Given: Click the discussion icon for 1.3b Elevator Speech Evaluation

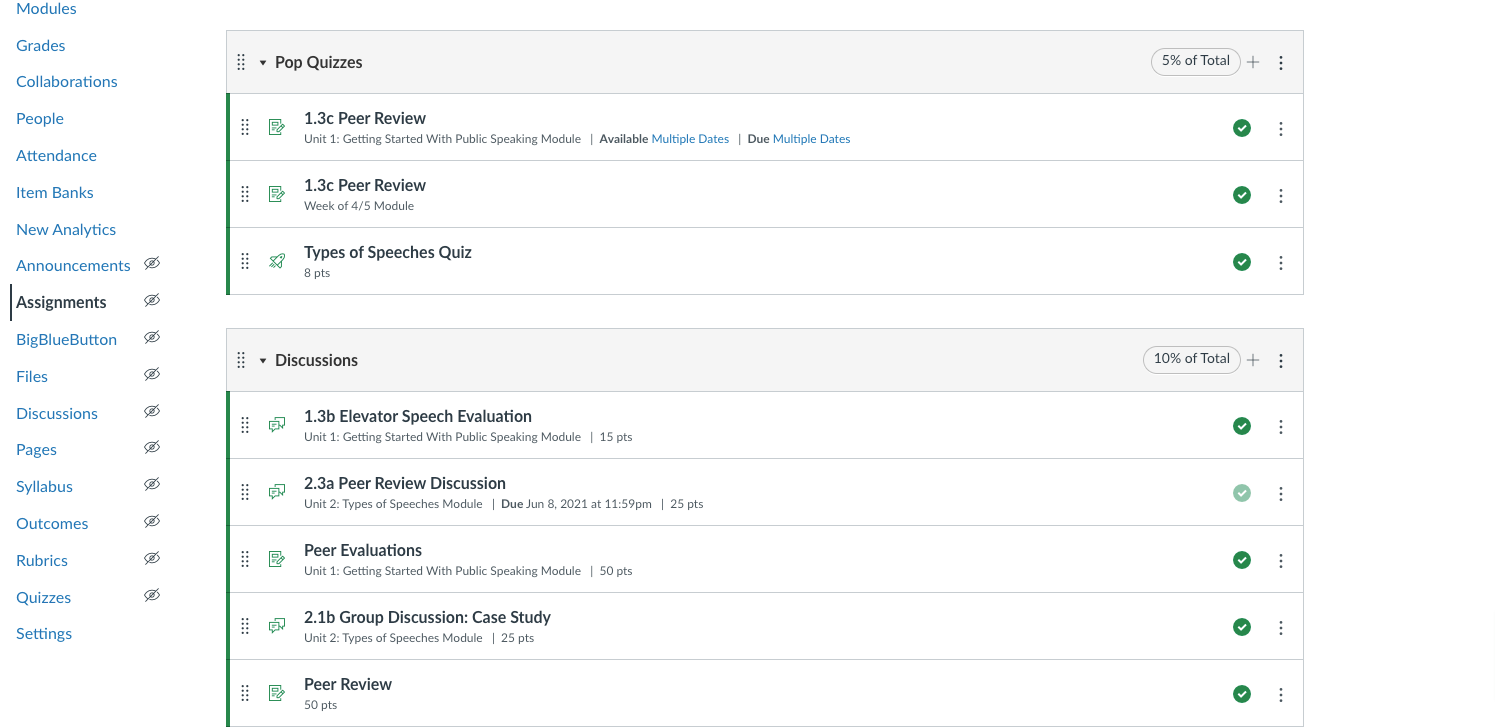Looking at the screenshot, I should (277, 426).
